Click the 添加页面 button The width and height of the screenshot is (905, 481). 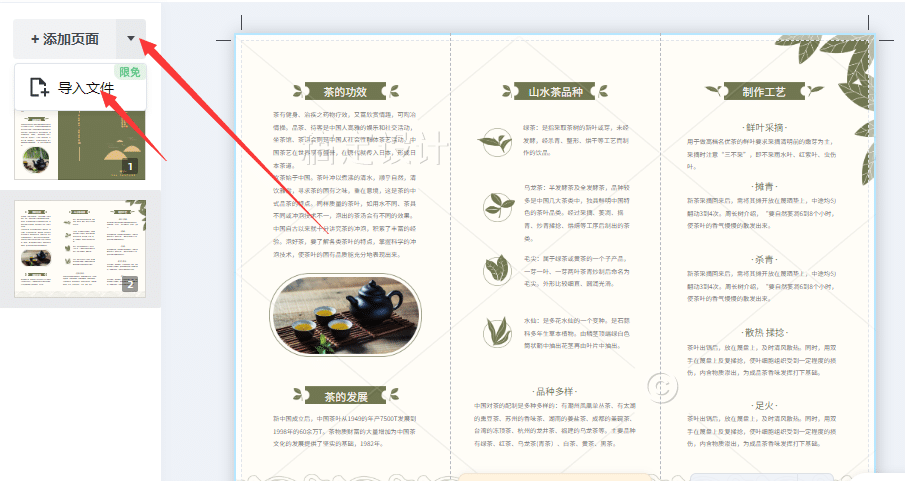click(65, 39)
